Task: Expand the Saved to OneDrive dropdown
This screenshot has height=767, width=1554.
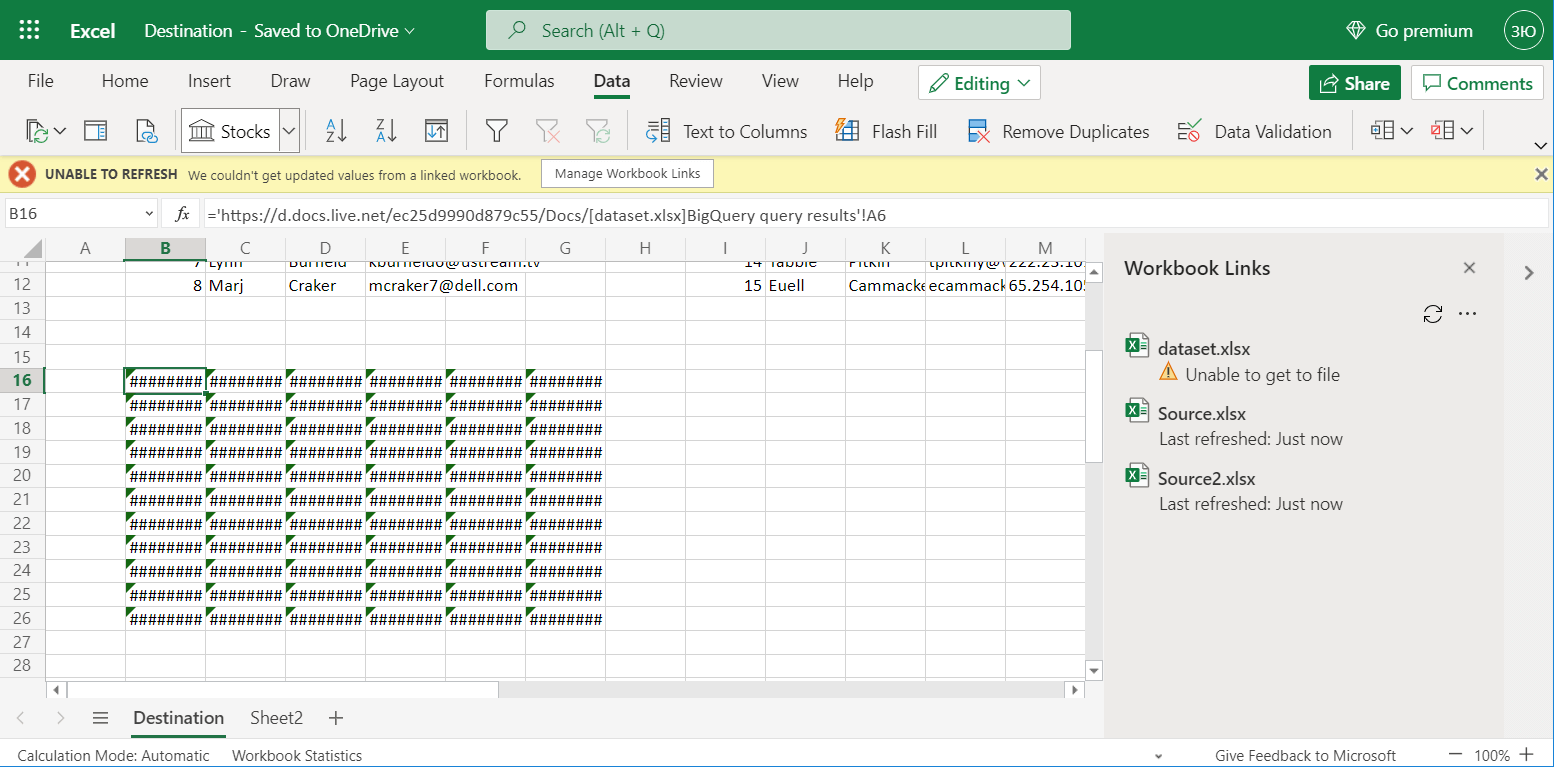Action: pos(409,30)
